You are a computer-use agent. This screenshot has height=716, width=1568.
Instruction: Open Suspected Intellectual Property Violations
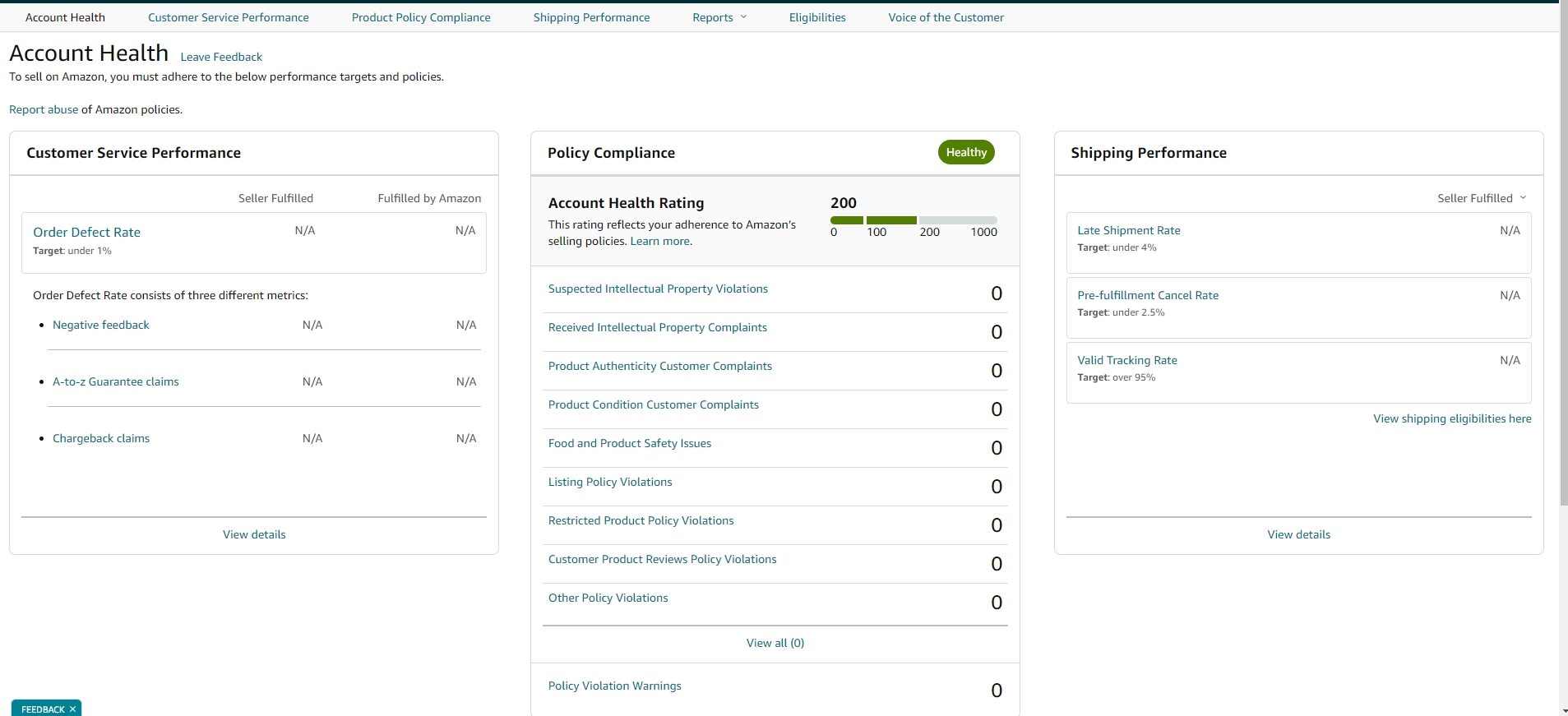[658, 289]
